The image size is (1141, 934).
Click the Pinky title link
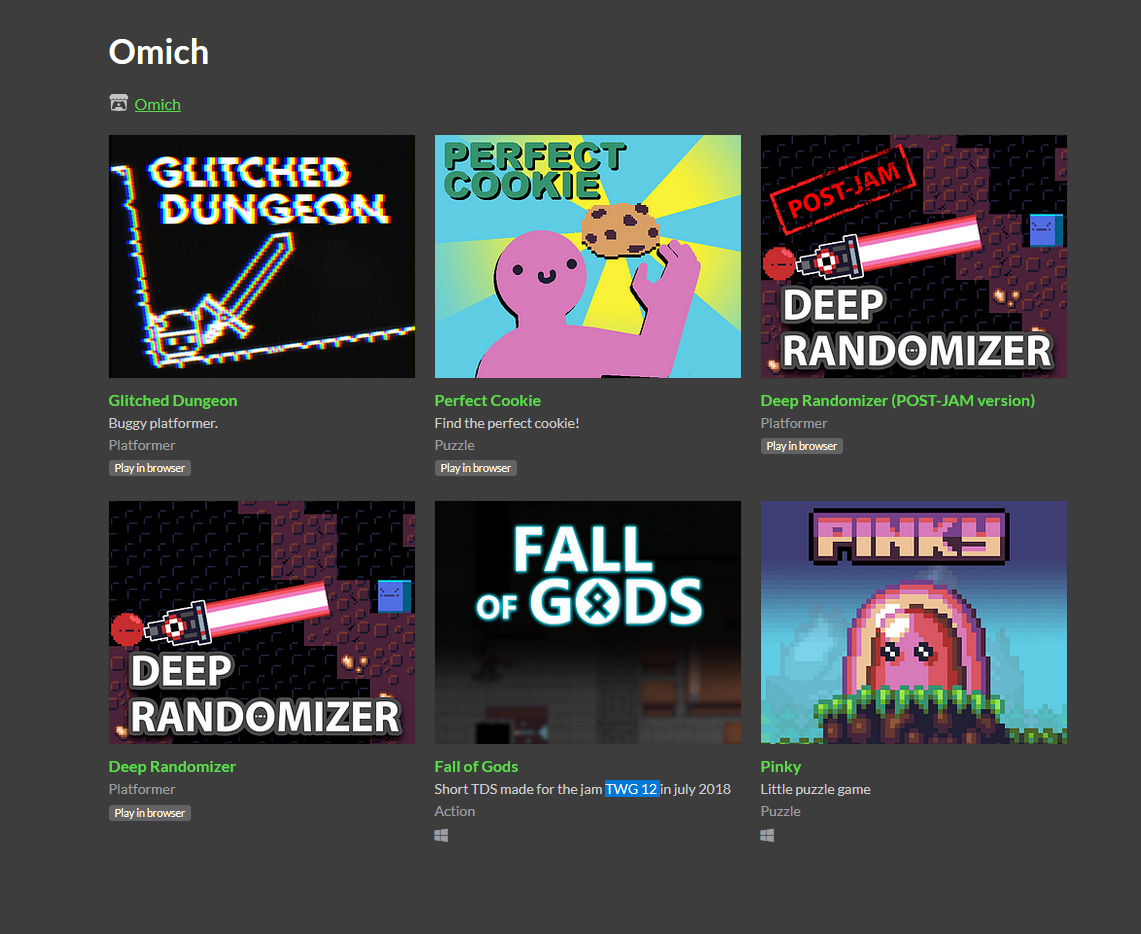point(780,767)
